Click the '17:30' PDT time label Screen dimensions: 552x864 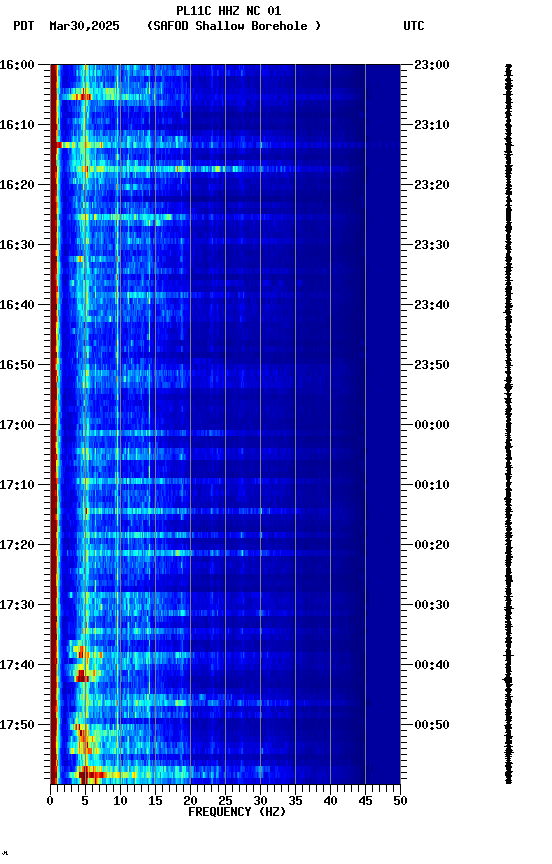(x=17, y=605)
